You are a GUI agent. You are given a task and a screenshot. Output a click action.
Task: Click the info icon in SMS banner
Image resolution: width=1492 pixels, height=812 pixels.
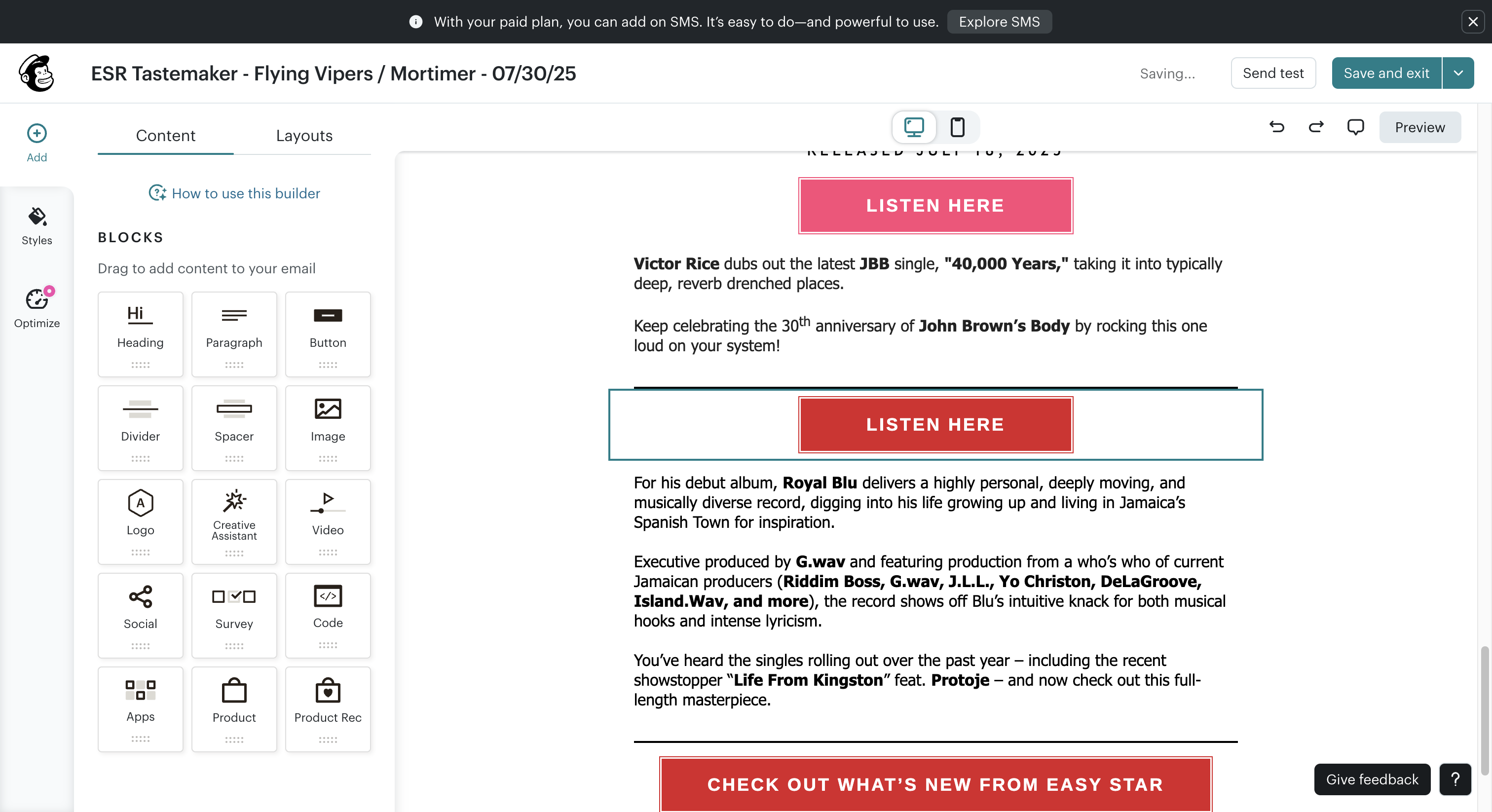coord(415,22)
